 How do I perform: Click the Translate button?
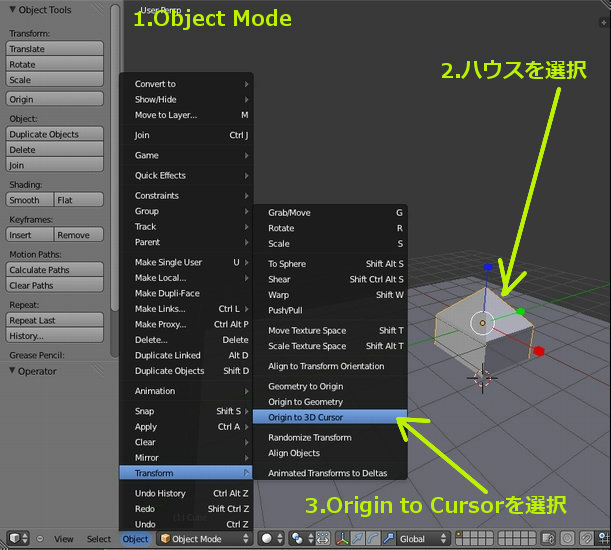tap(55, 49)
